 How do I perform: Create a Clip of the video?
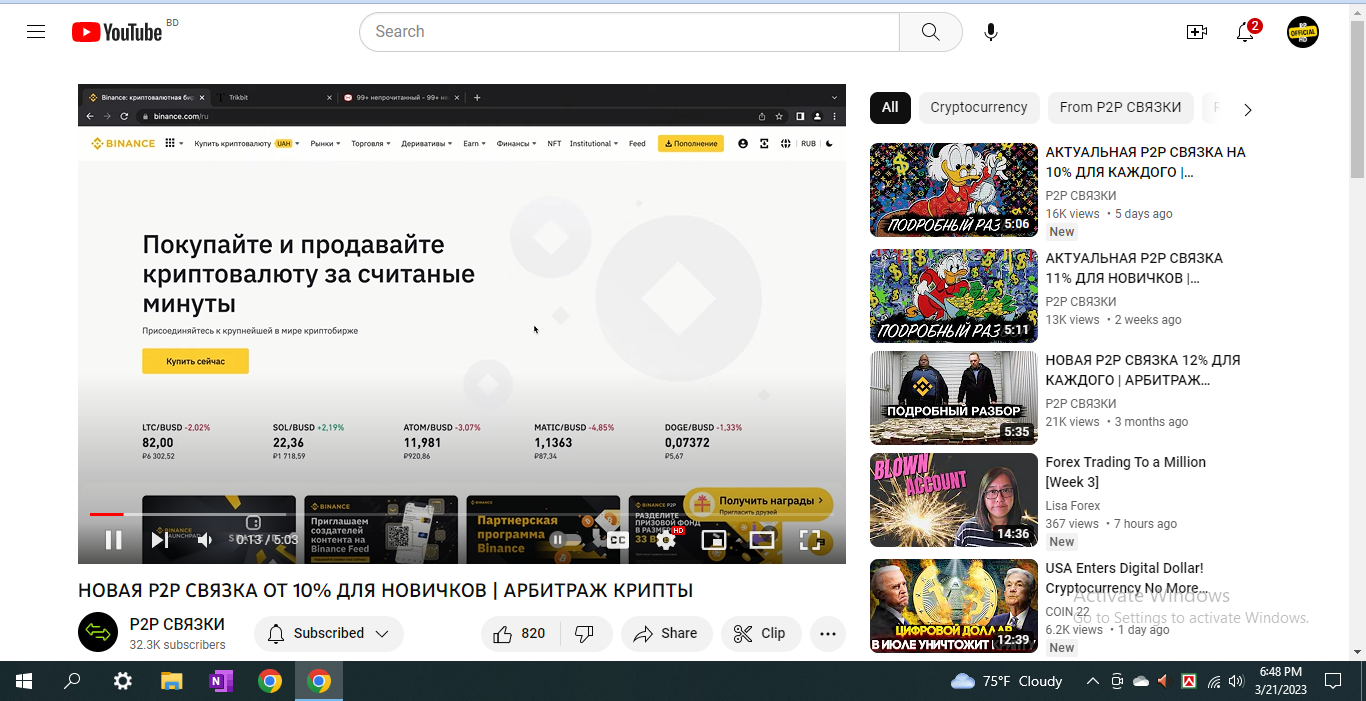coord(761,633)
